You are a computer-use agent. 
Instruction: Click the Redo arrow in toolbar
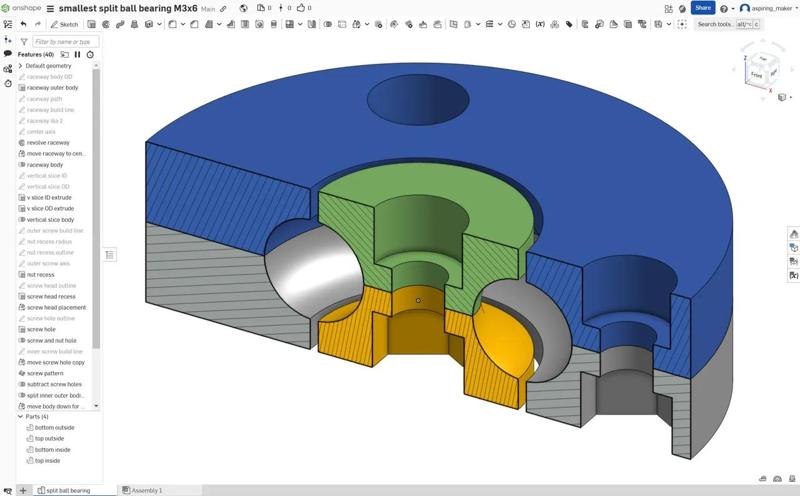(x=38, y=24)
